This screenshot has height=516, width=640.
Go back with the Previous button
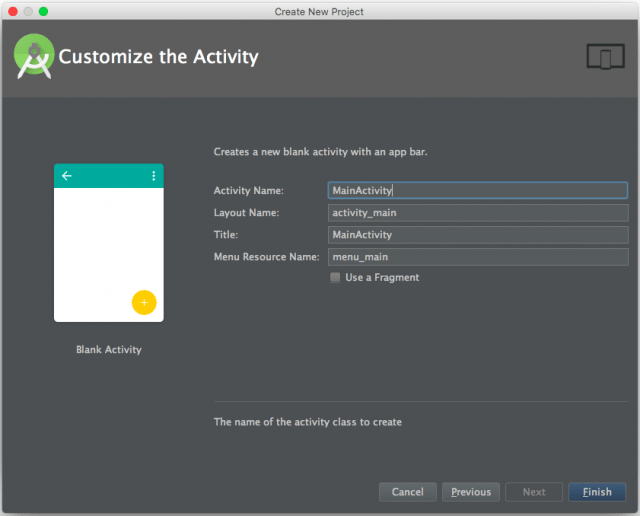tap(470, 492)
